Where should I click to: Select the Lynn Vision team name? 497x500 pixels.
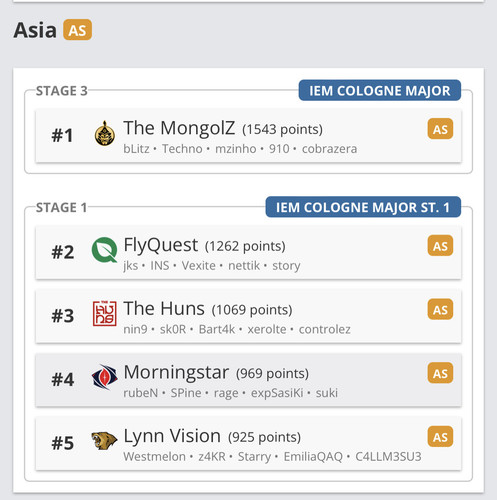tap(172, 436)
